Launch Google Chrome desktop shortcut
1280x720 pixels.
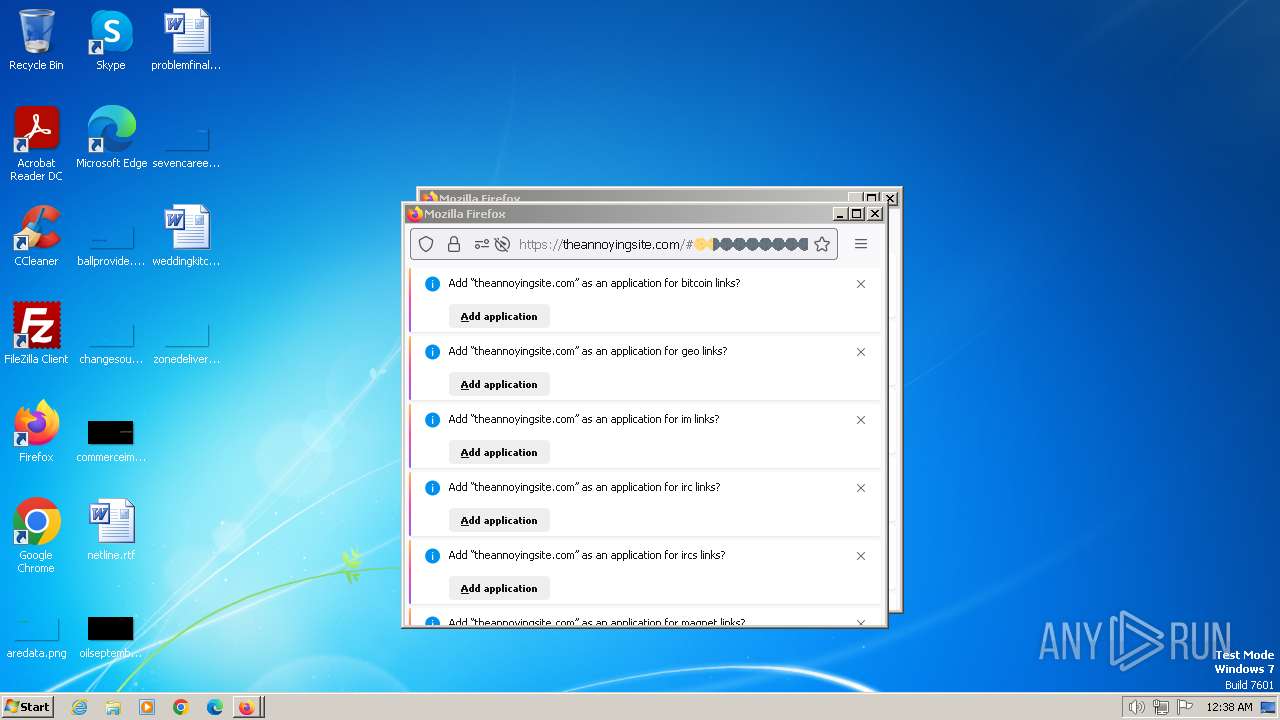[36, 536]
